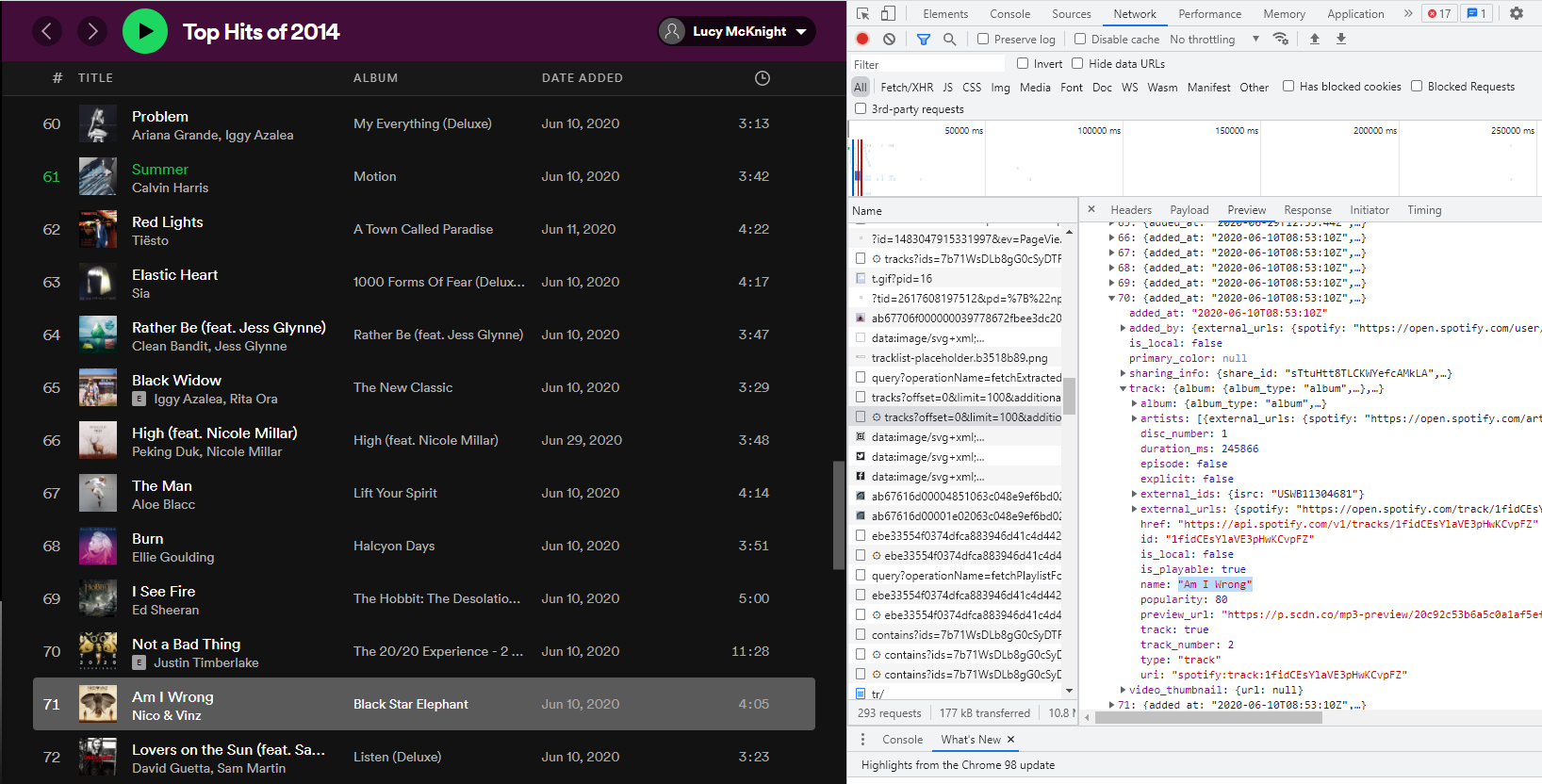Filter requests by Fetch/XHR
Screen dimensions: 1542x784
[x=907, y=87]
